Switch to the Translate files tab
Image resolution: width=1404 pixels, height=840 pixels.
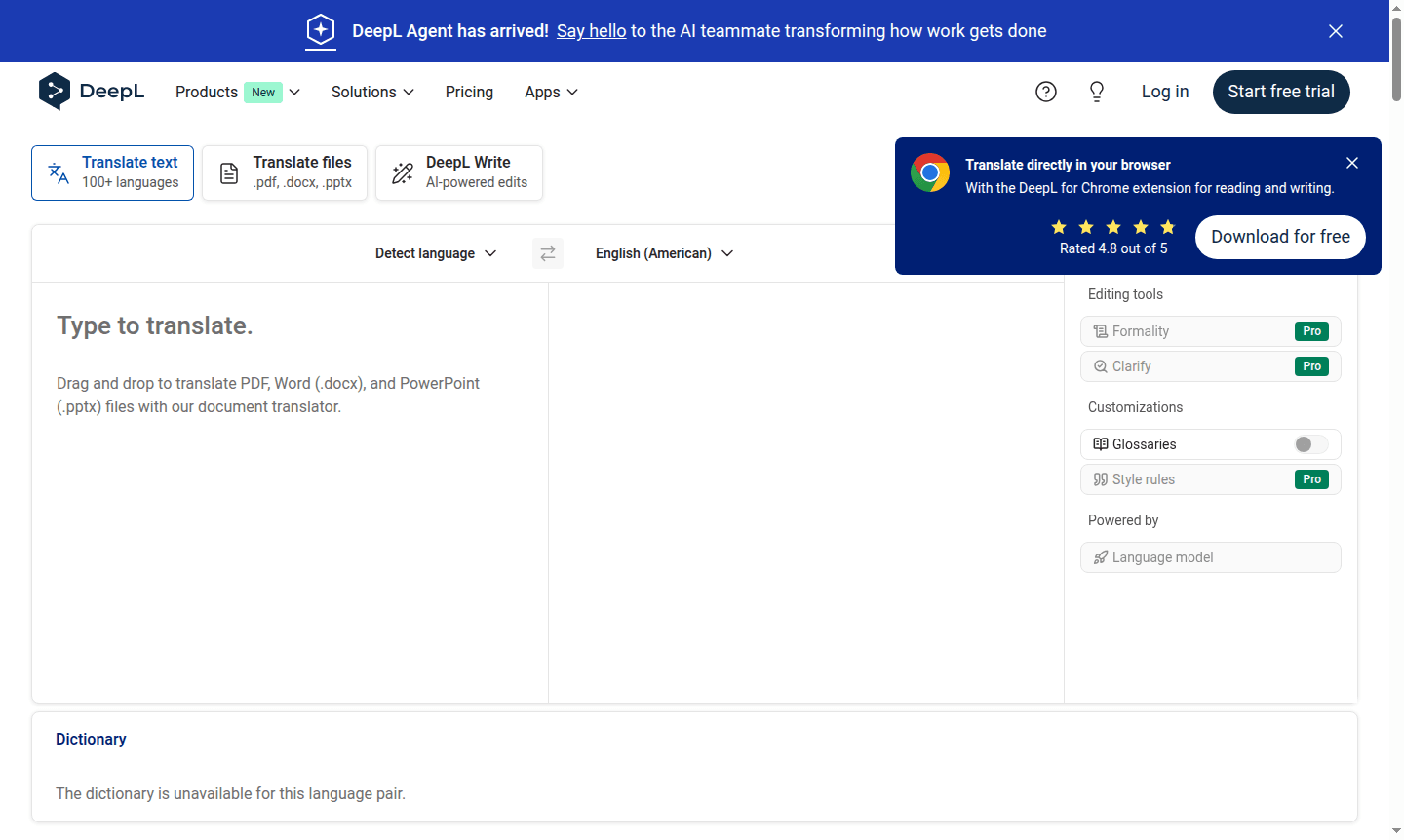285,172
